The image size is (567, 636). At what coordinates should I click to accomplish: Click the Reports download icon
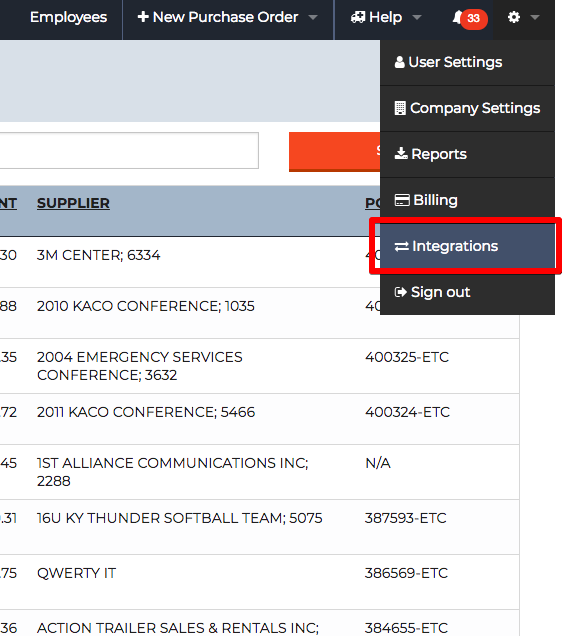click(401, 153)
